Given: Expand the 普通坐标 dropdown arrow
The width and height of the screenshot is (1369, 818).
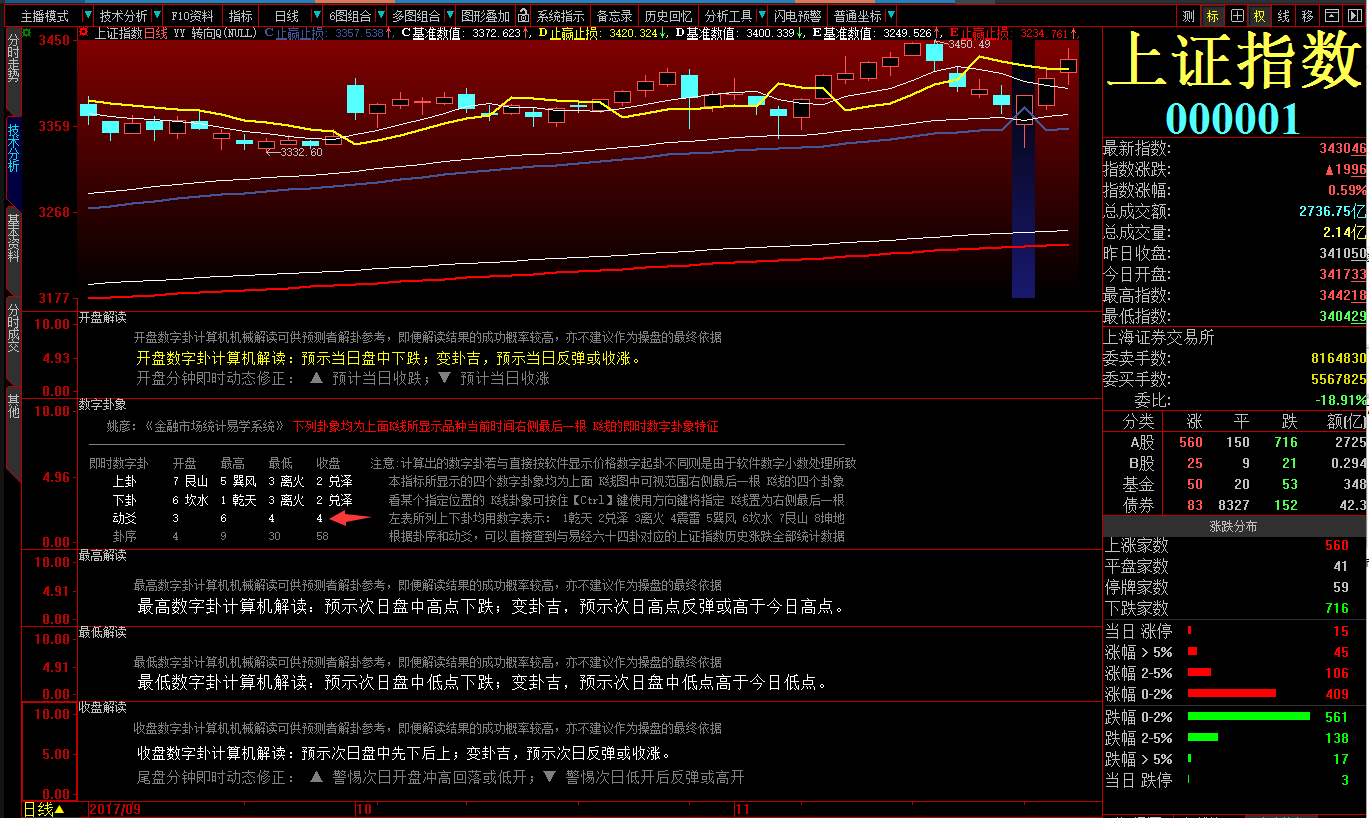Looking at the screenshot, I should [891, 16].
